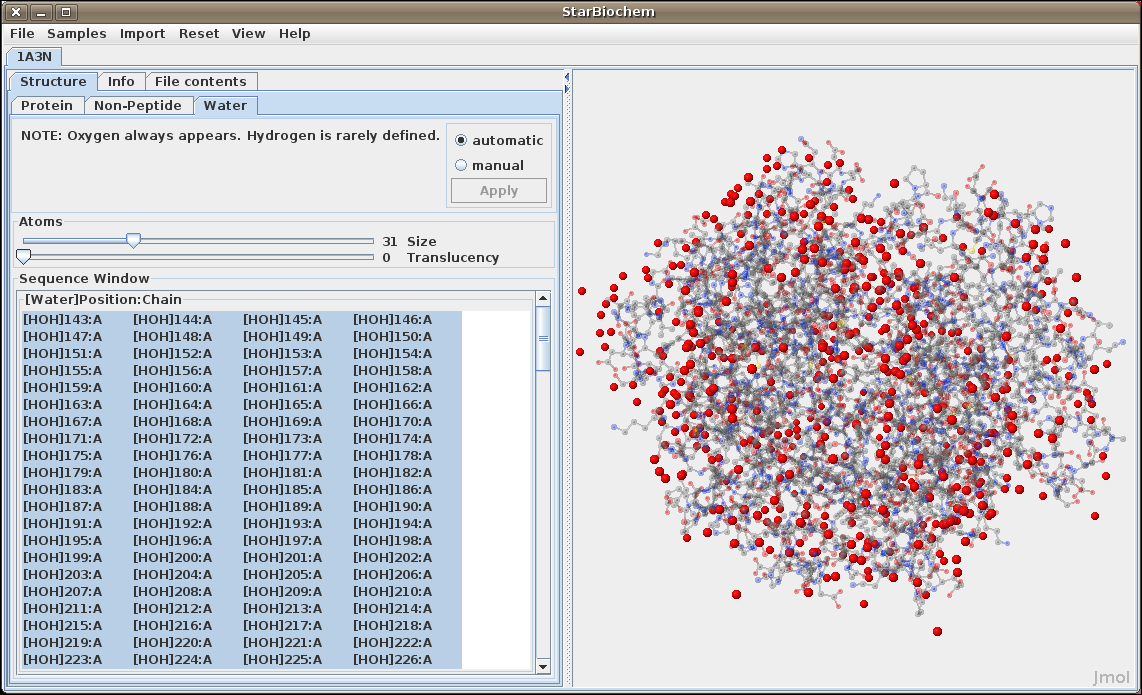Screen dimensions: 1142x695
Task: Select water molecule [HOH]174:A
Action: tap(393, 439)
